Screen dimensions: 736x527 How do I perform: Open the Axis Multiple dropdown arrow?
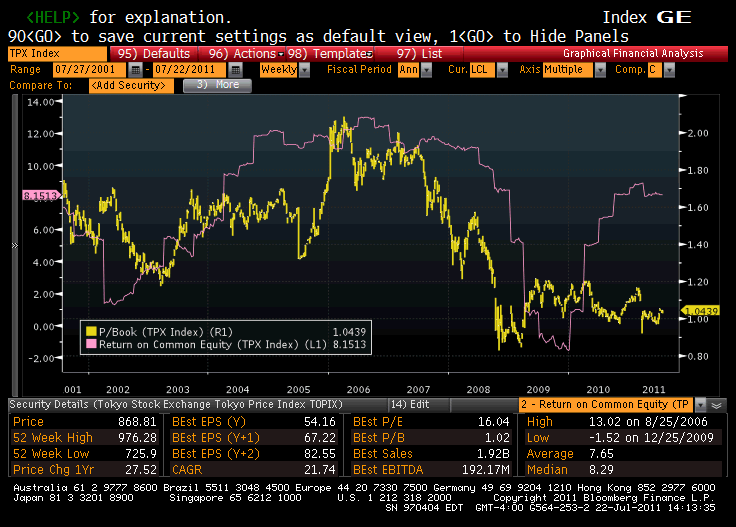click(600, 70)
